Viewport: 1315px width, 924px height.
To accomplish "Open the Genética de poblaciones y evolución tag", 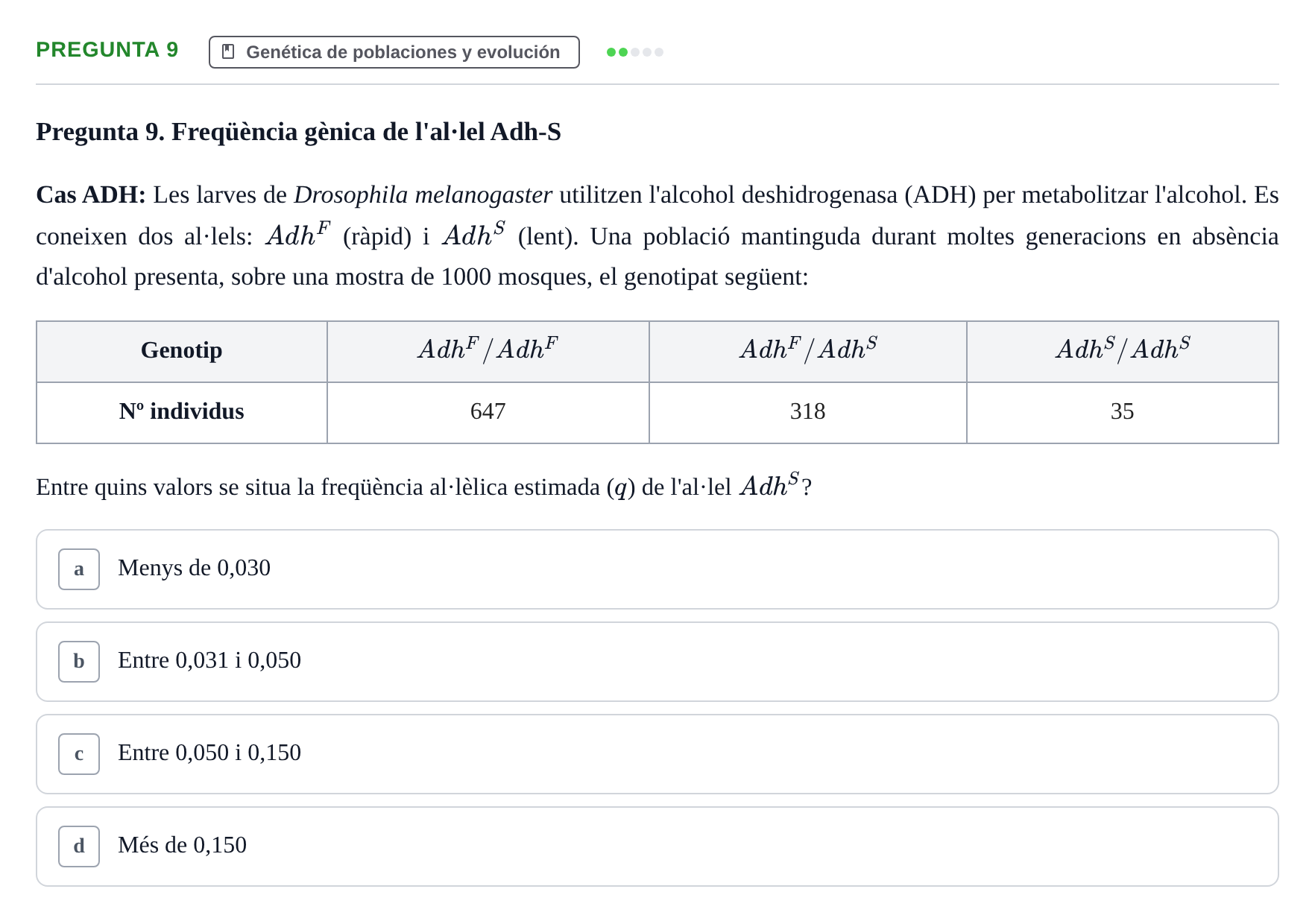I will point(394,52).
